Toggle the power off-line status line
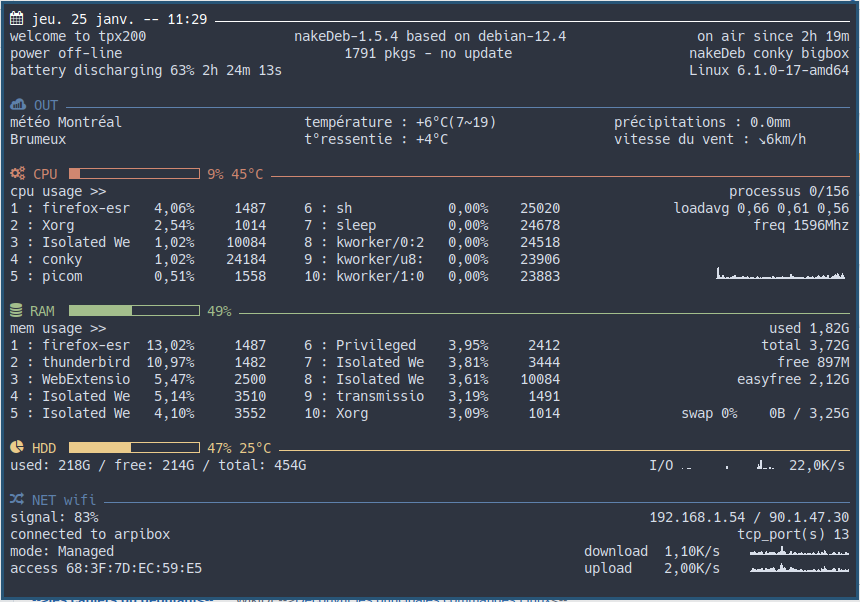The height and width of the screenshot is (602, 860). tap(59, 53)
